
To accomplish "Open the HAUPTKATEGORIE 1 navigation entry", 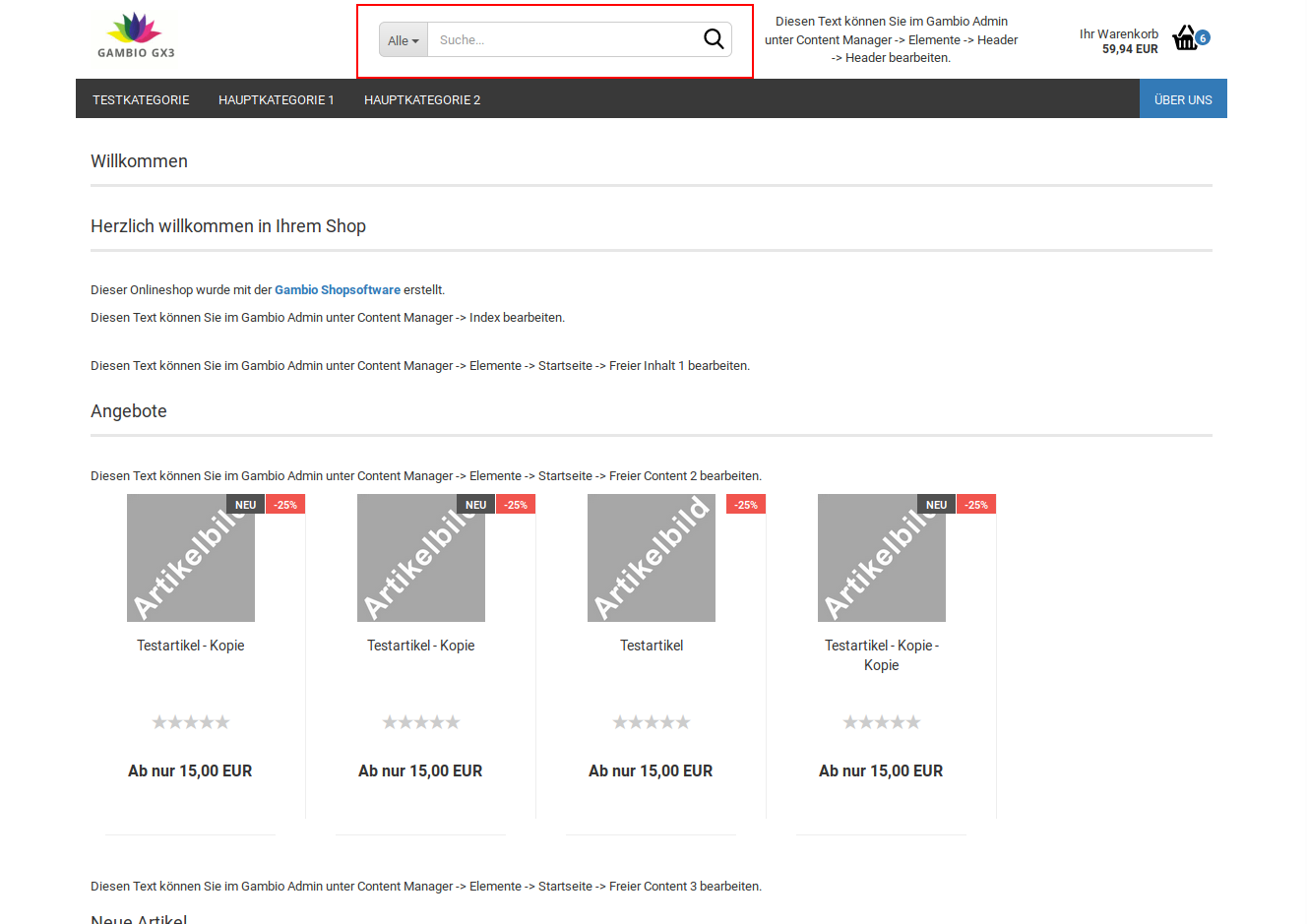I will (277, 99).
